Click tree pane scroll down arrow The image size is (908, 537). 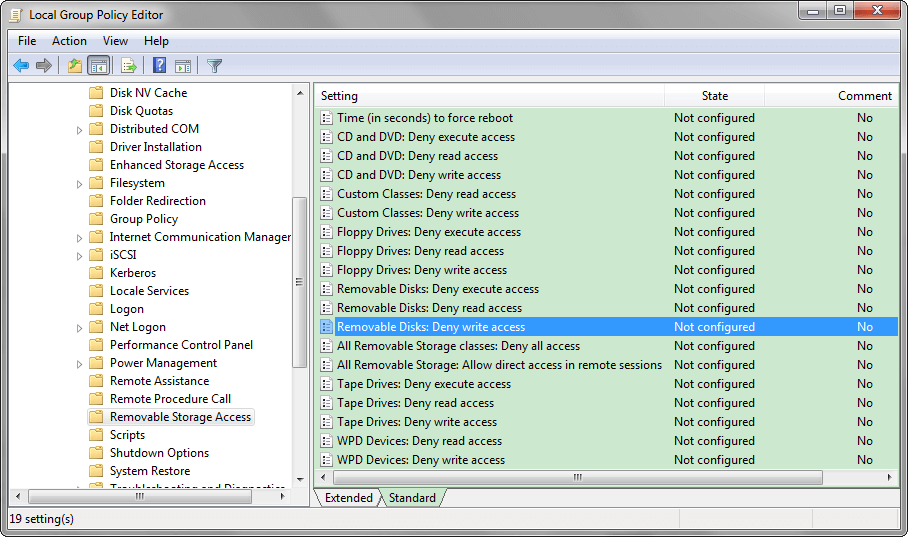click(300, 479)
